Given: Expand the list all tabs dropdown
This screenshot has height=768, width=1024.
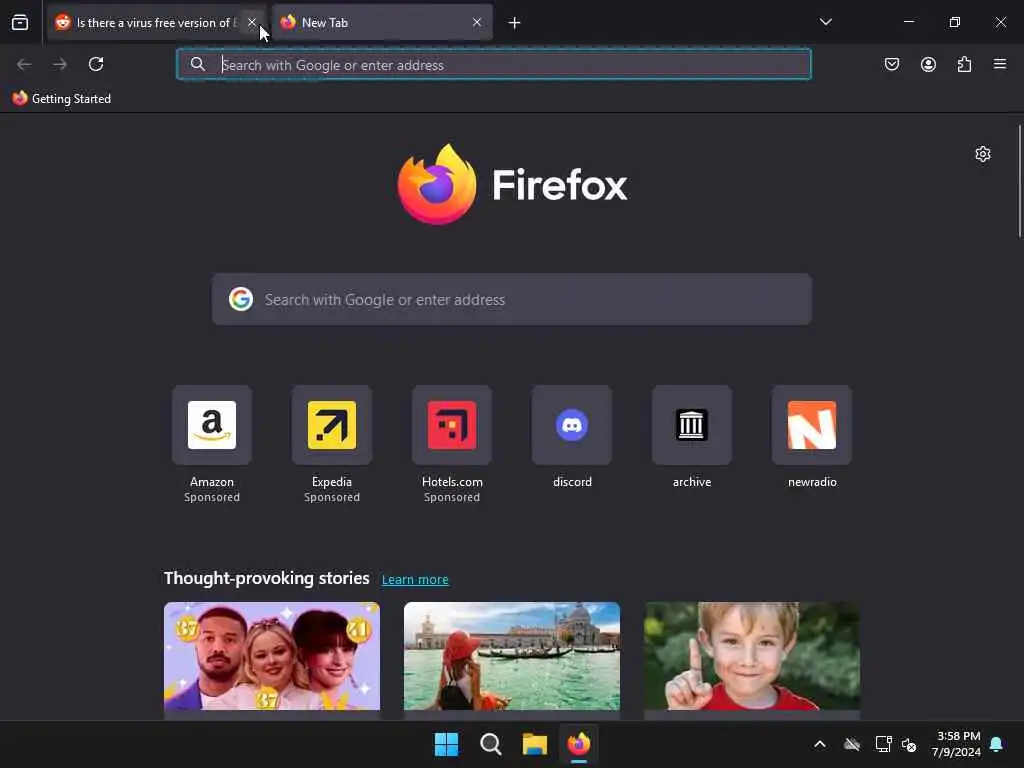Looking at the screenshot, I should coord(825,22).
